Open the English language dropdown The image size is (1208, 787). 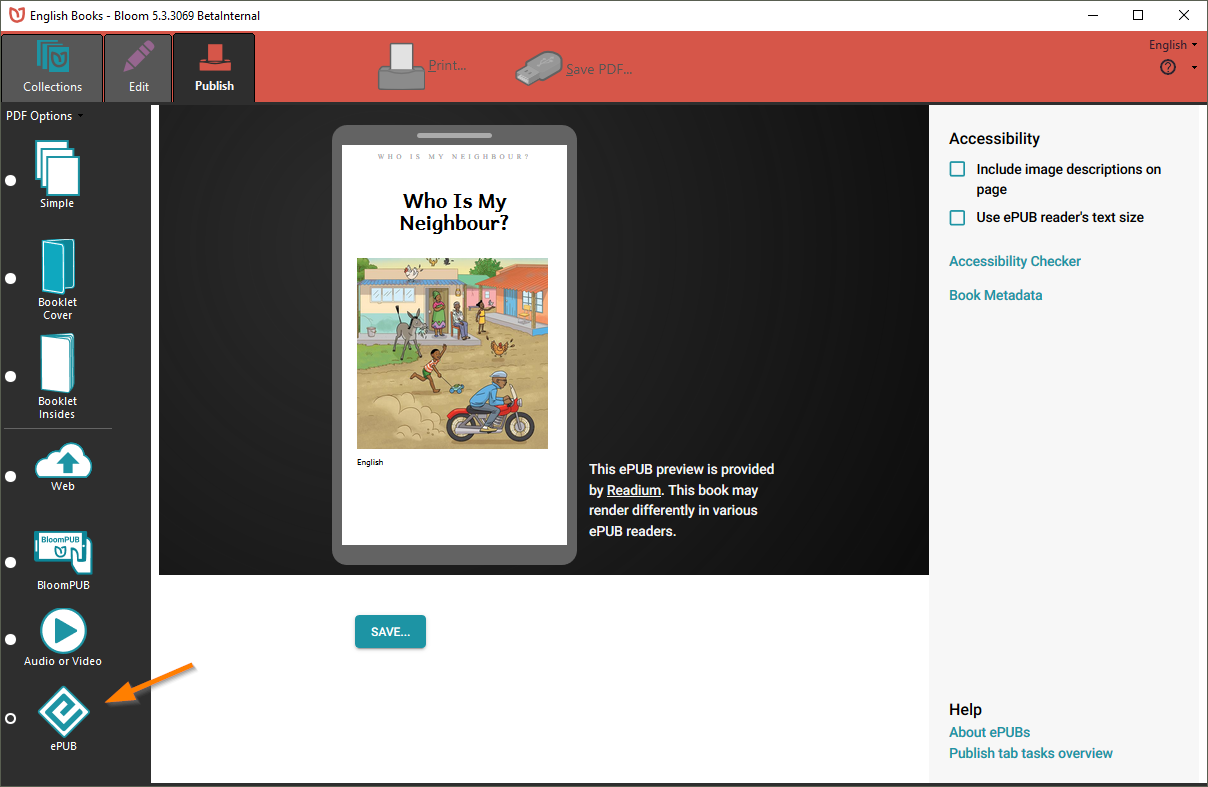tap(1172, 45)
